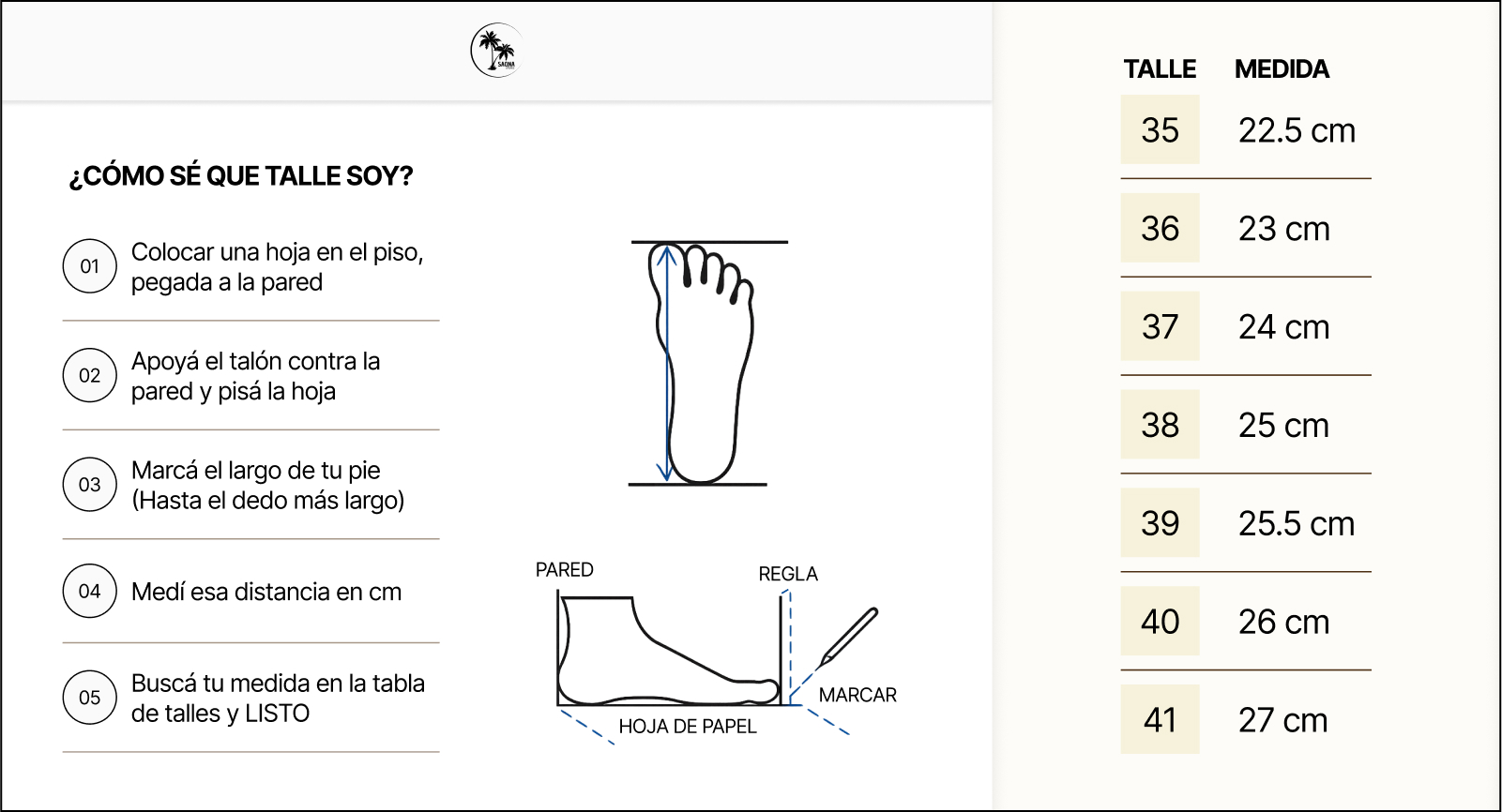Click the Saona palm tree logo
Image resolution: width=1502 pixels, height=812 pixels.
pos(496,51)
